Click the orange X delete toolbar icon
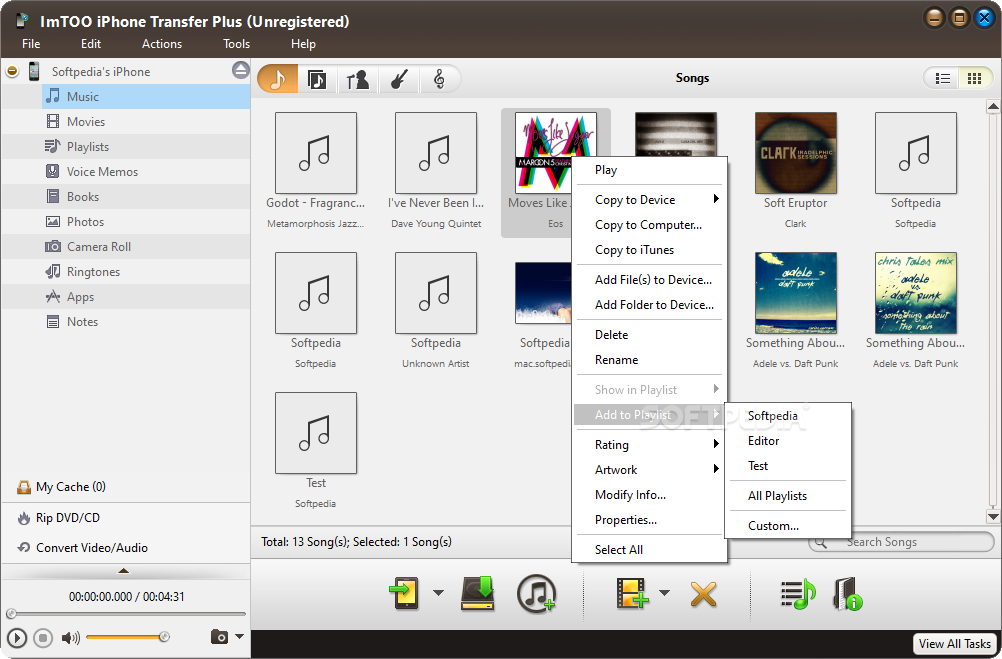 (x=704, y=594)
